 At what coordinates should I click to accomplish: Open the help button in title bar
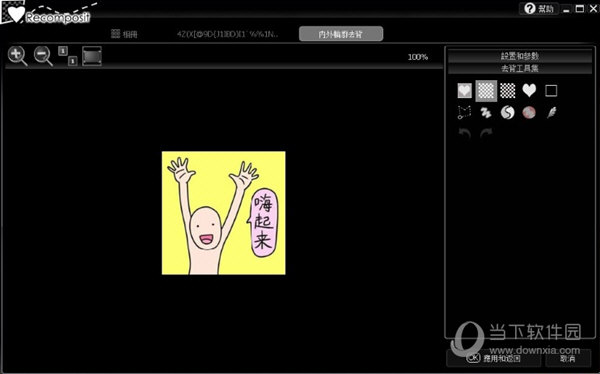(539, 8)
